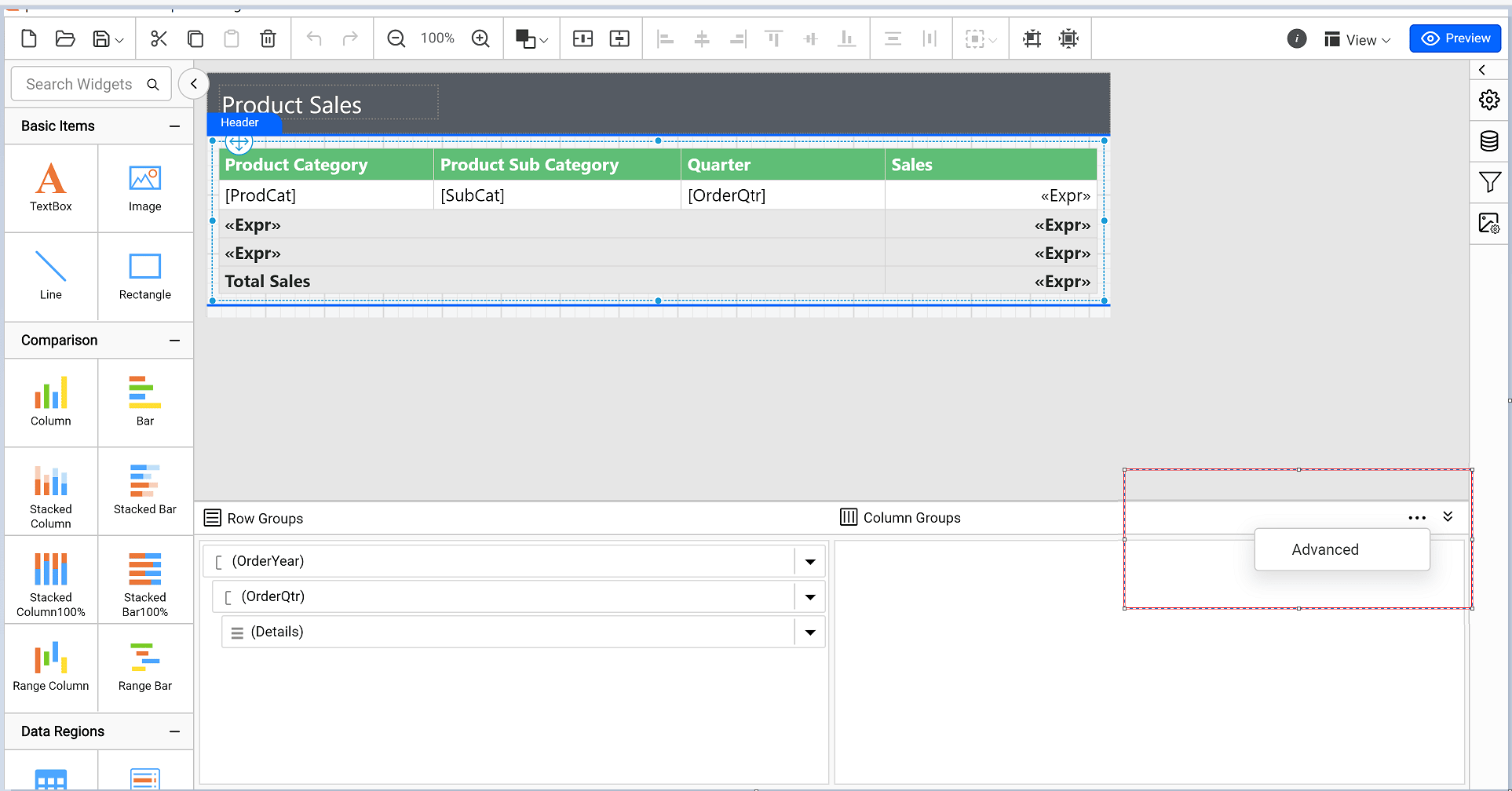
Task: Undo the last action
Action: pos(314,38)
